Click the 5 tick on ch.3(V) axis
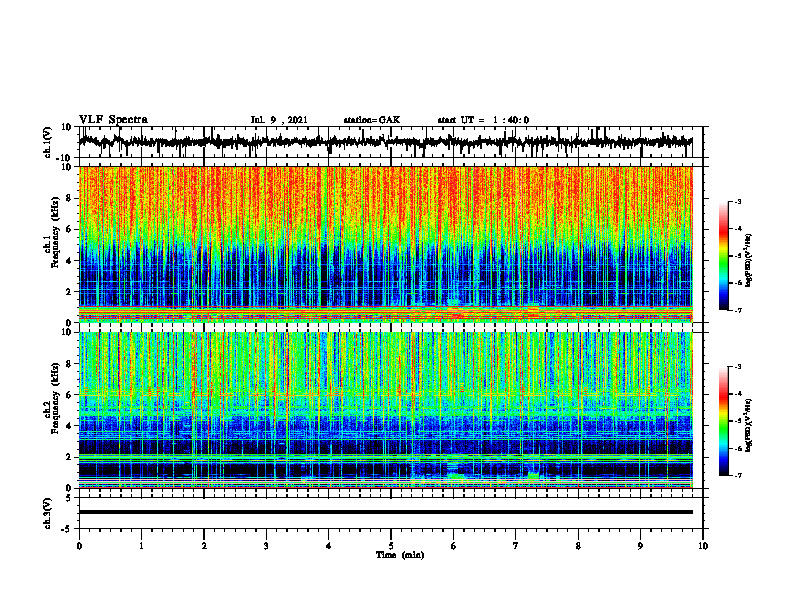The image size is (792, 612). tap(69, 498)
